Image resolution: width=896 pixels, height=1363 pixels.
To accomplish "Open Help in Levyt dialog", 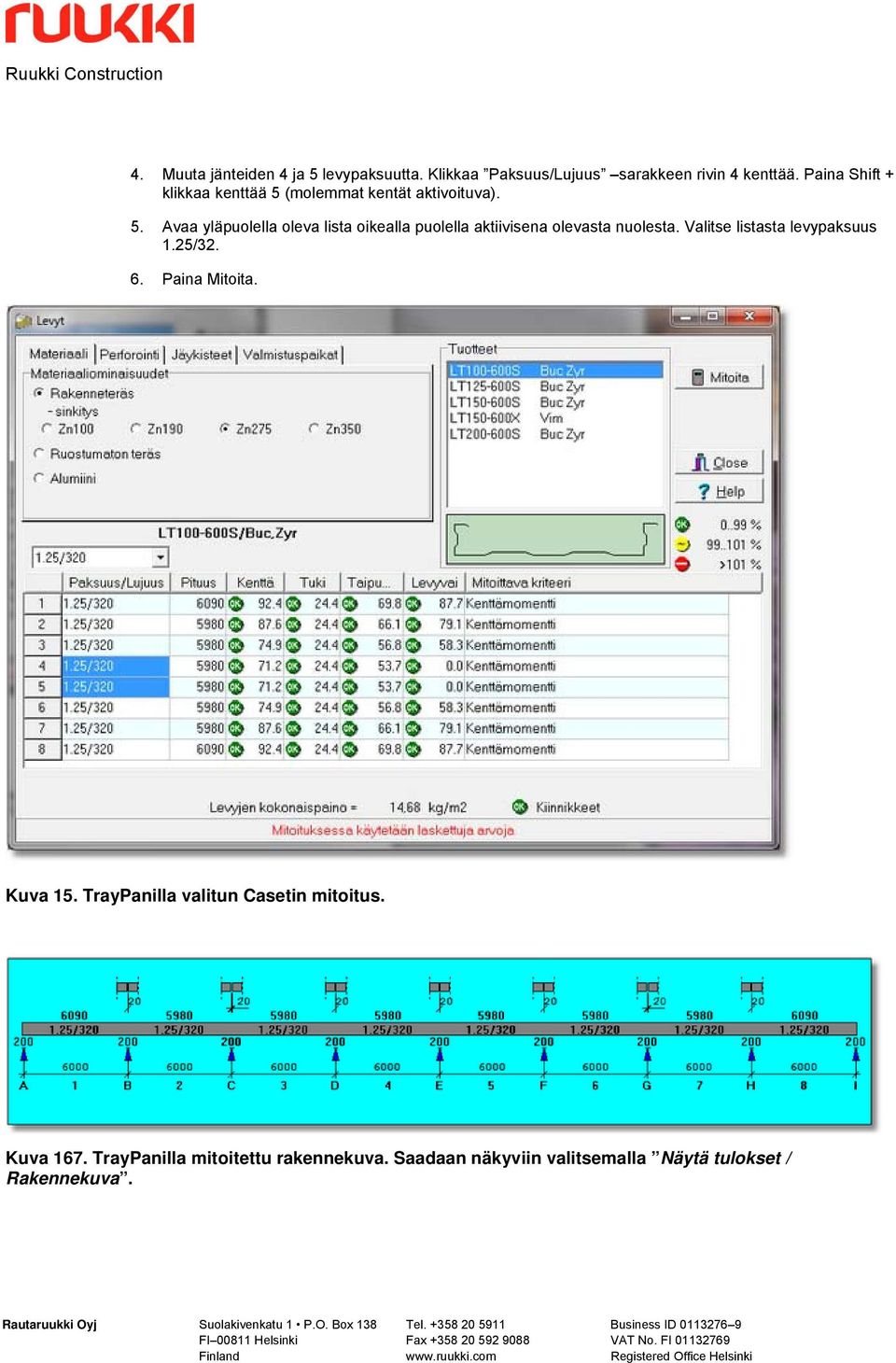I will click(x=719, y=491).
